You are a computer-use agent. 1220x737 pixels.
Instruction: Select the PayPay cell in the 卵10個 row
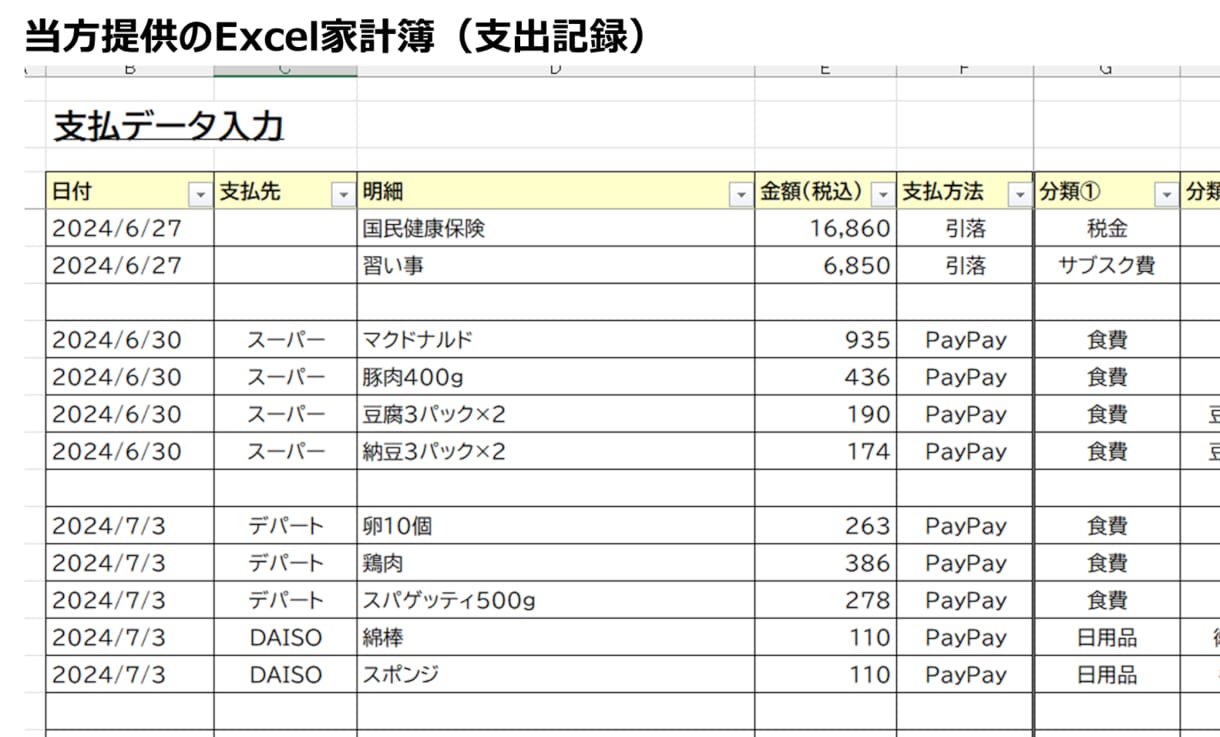965,526
